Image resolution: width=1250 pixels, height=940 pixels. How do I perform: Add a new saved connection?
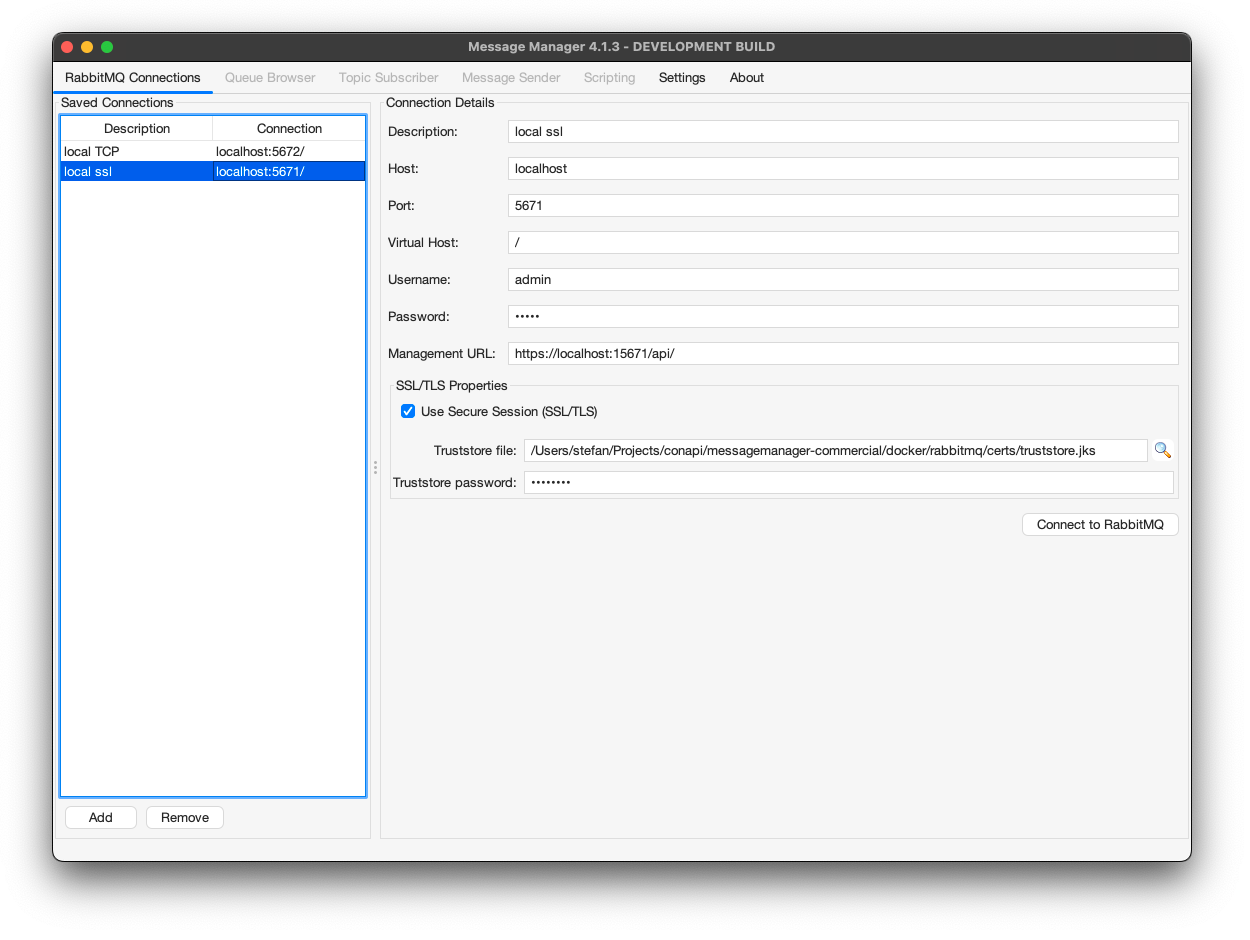[x=100, y=817]
